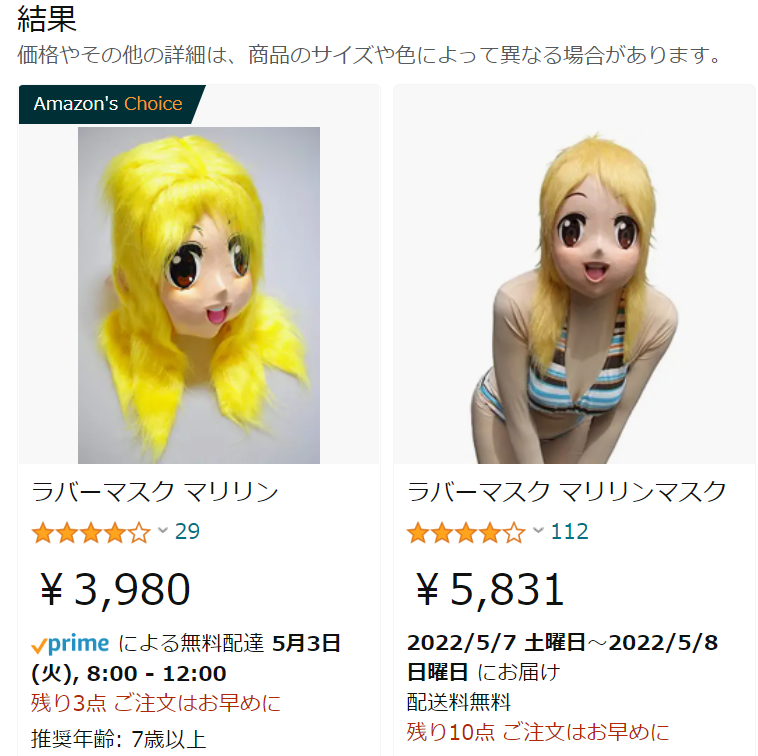Viewport: 758px width, 756px height.
Task: Expand rating dropdown arrow beside 112 reviews
Action: 538,531
